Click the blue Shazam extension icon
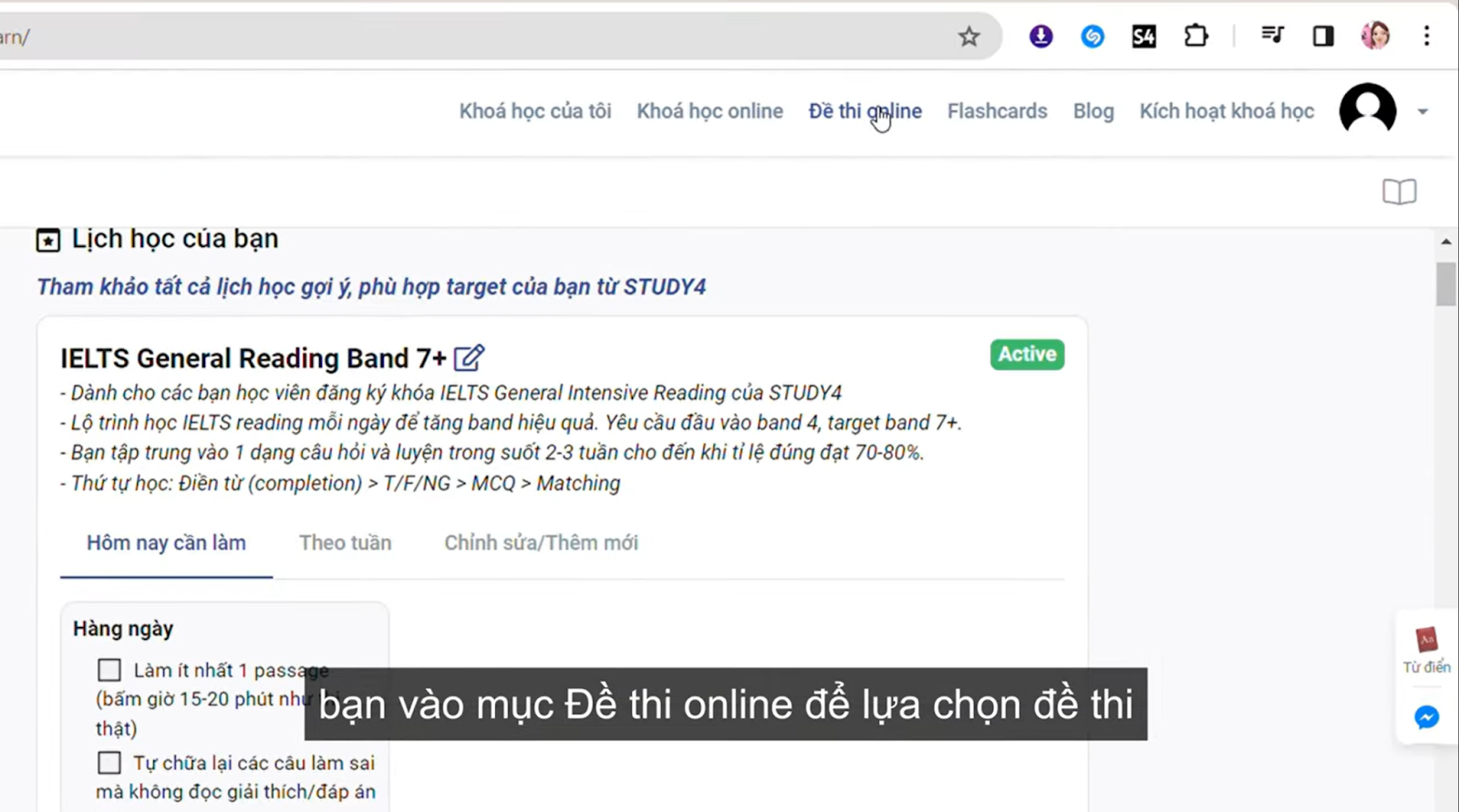Image resolution: width=1459 pixels, height=812 pixels. pos(1092,36)
